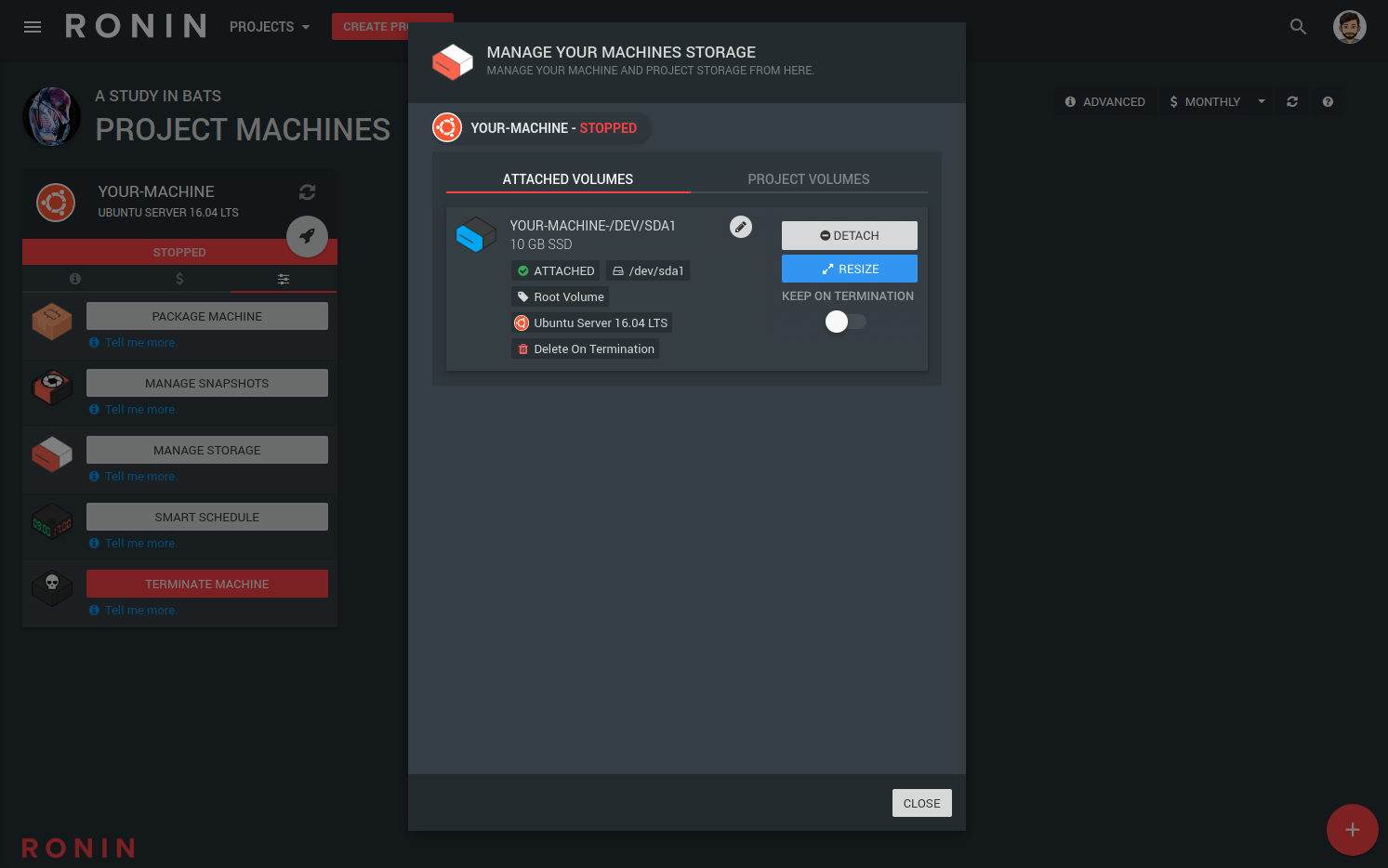Open the help question mark icon

(x=1328, y=101)
